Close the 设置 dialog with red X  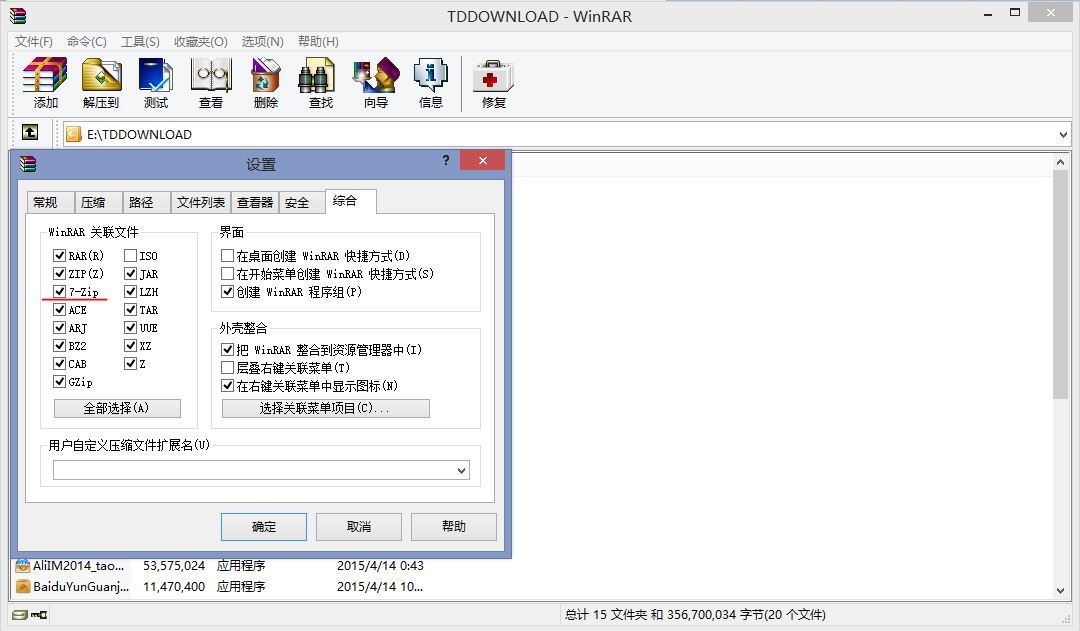(483, 161)
